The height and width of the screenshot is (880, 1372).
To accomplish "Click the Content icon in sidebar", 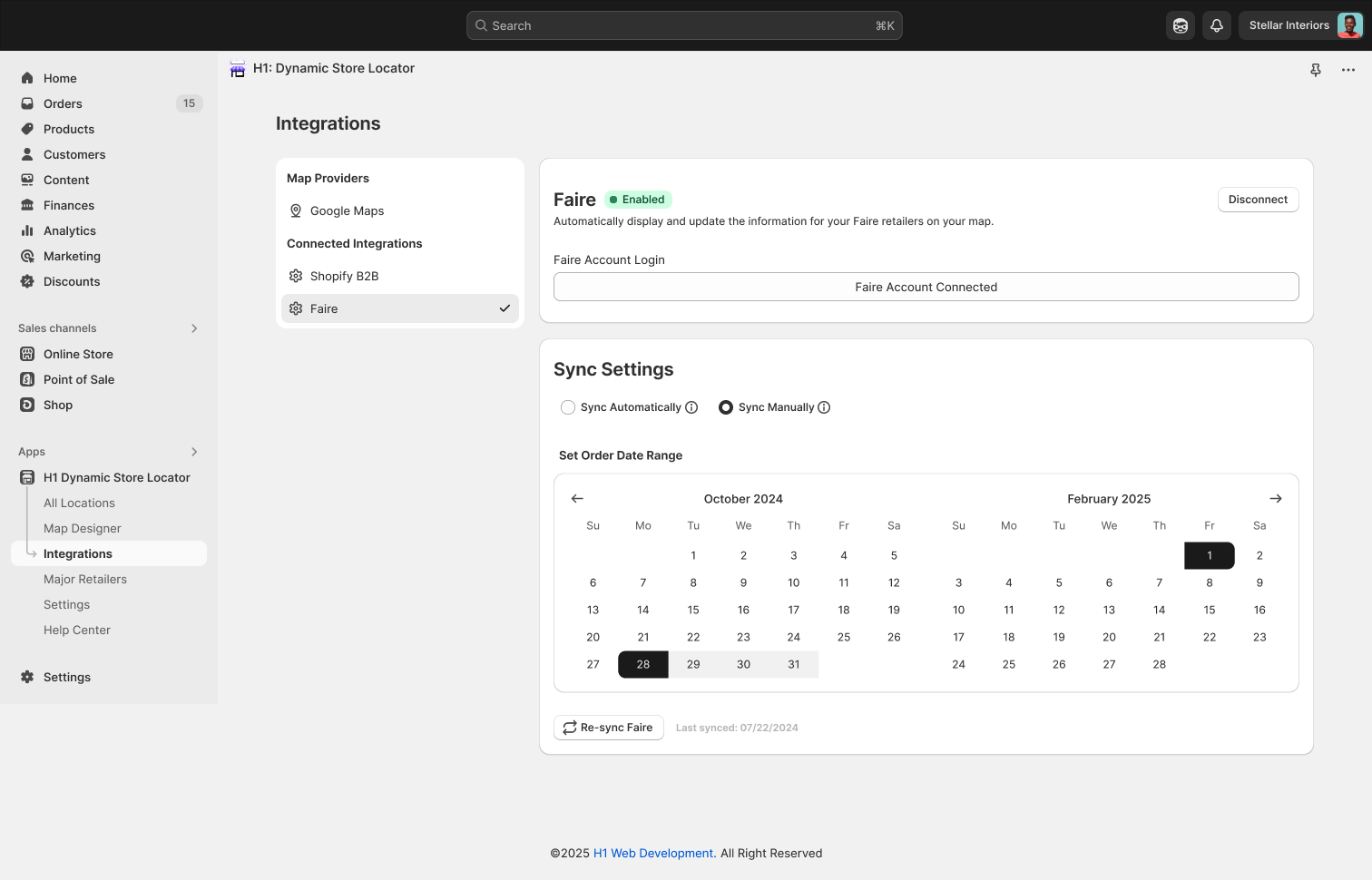I will pos(27,180).
